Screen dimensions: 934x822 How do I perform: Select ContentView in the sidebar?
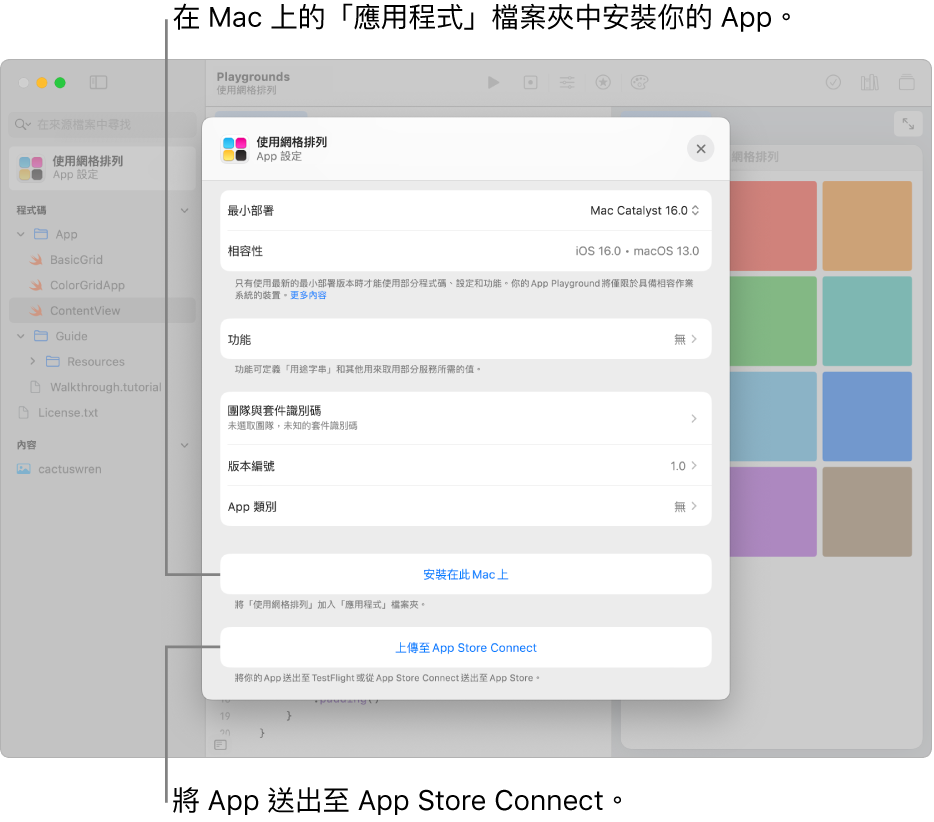coord(102,310)
